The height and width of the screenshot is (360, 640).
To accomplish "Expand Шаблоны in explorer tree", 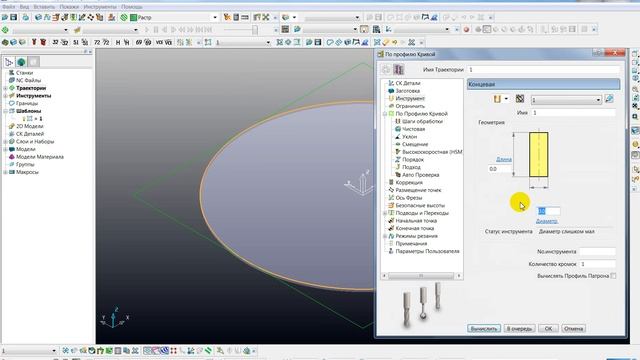I will (5, 111).
